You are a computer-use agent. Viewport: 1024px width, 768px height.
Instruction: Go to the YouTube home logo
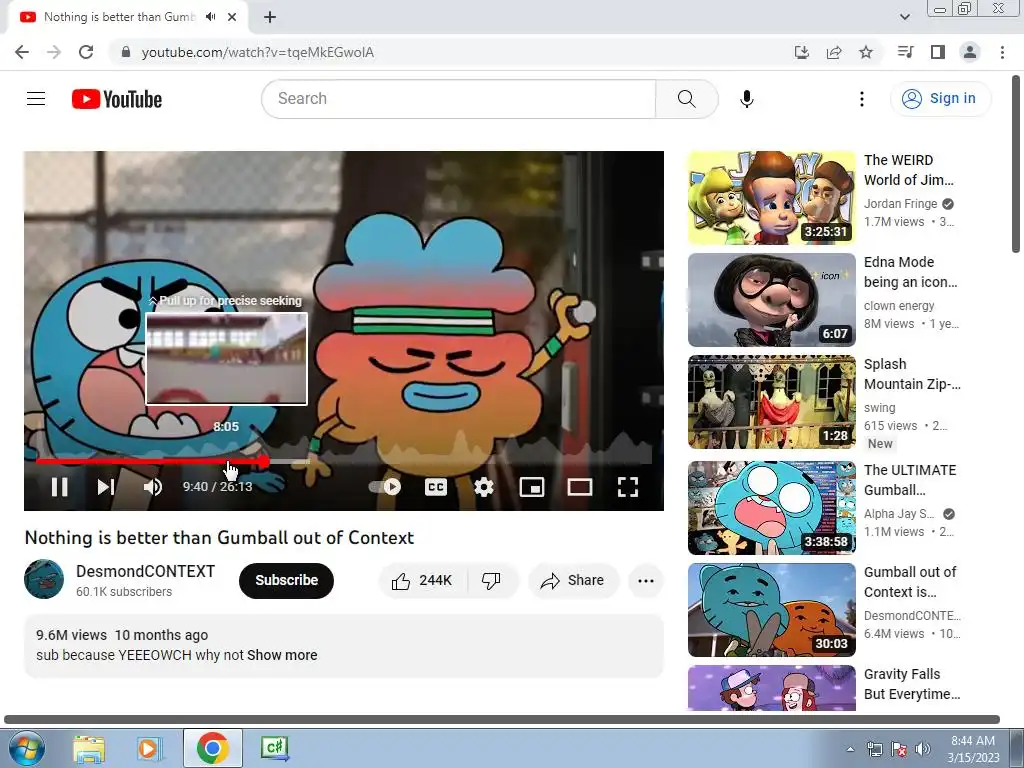pos(117,99)
